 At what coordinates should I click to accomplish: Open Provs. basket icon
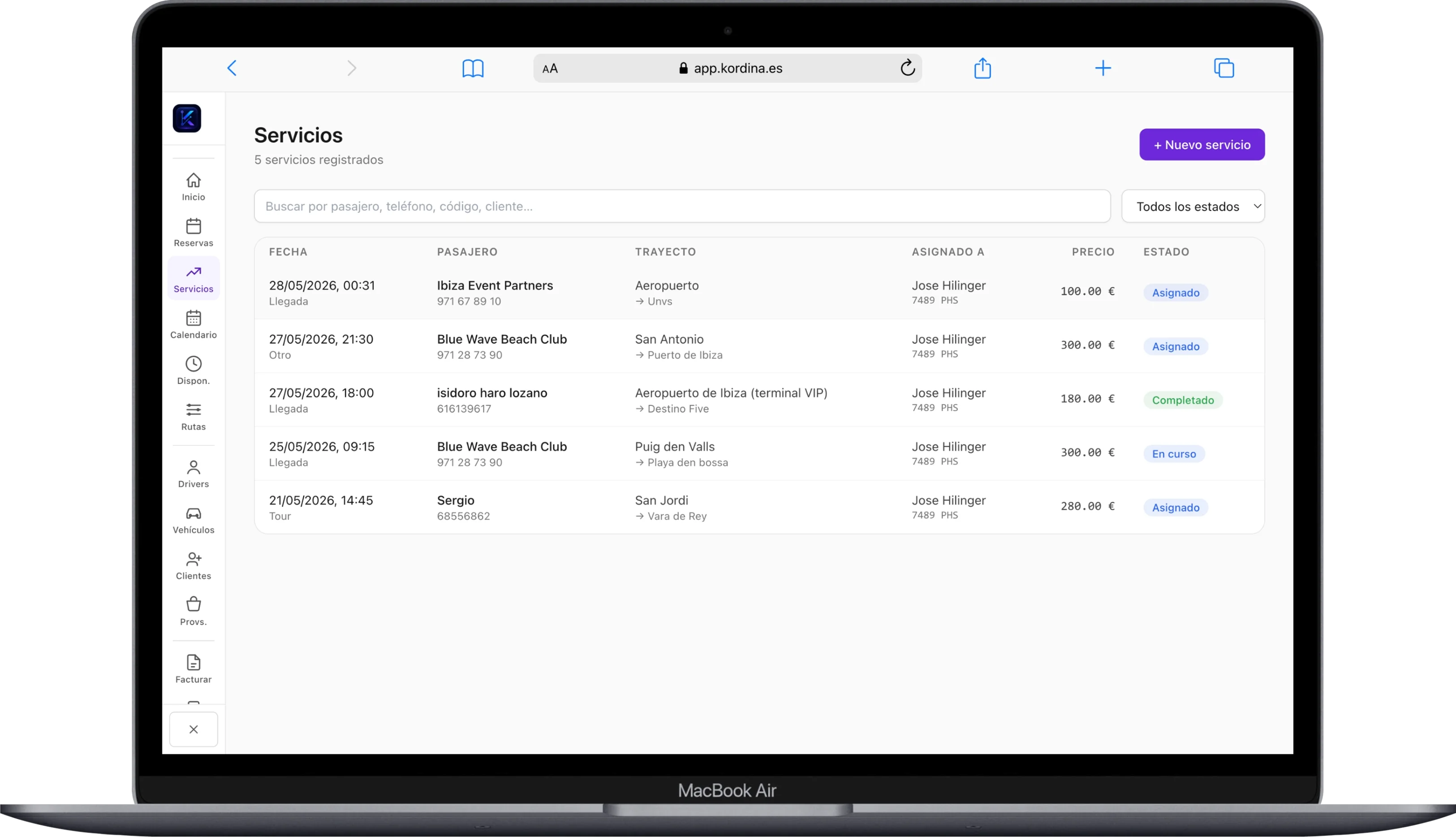(194, 612)
